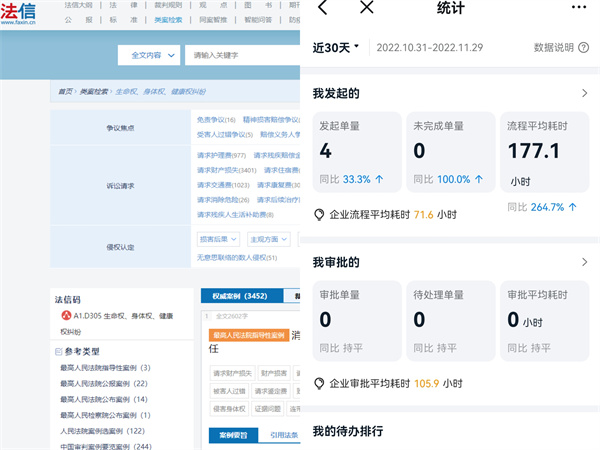Click the lightbulb icon beside 企业流程平均耗时
Viewport: 600px width, 450px height.
[319, 215]
